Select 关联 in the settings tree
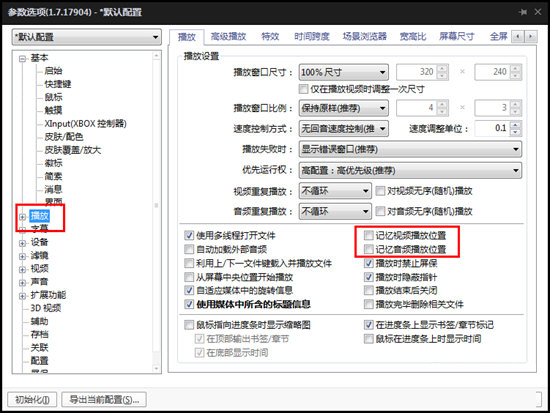Image resolution: width=550 pixels, height=413 pixels. tap(39, 347)
